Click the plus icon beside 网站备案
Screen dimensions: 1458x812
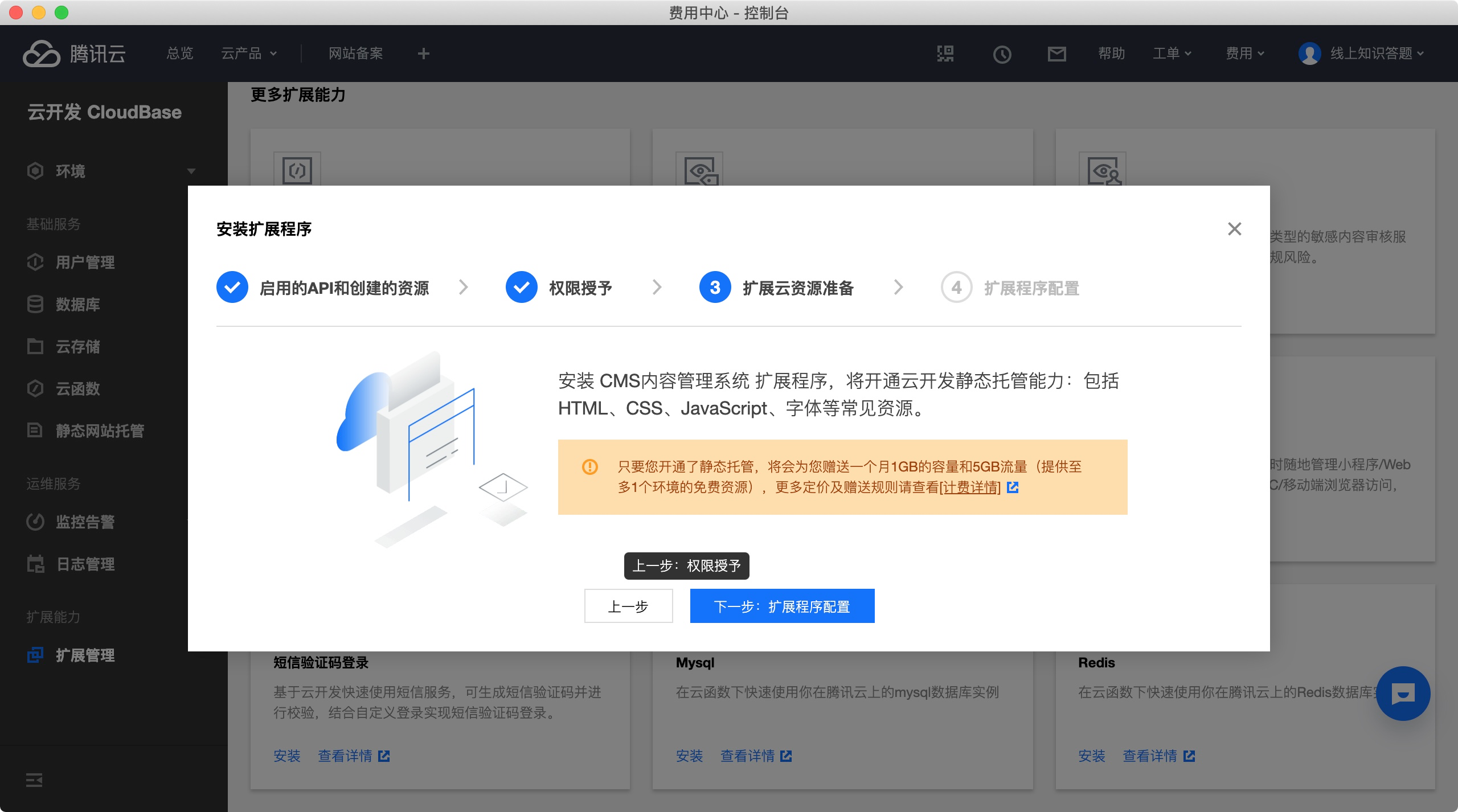(423, 54)
